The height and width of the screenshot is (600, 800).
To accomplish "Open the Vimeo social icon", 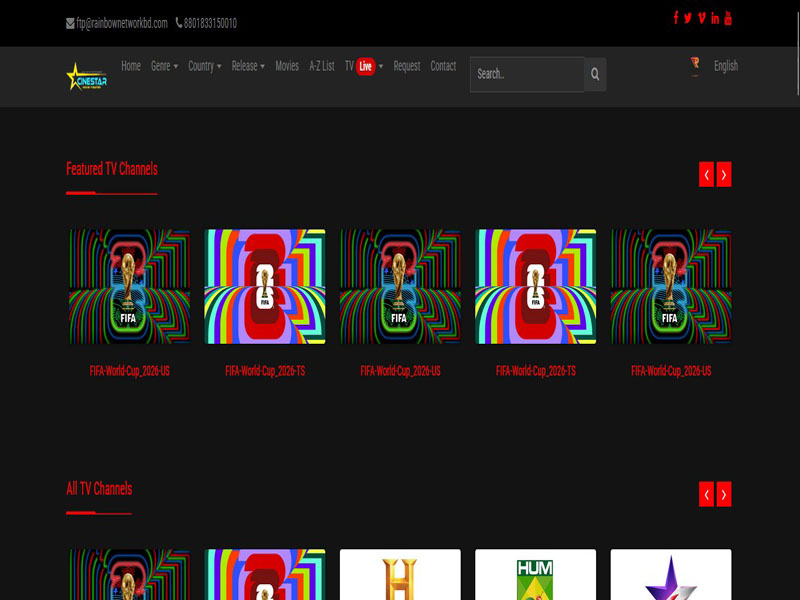I will 702,18.
